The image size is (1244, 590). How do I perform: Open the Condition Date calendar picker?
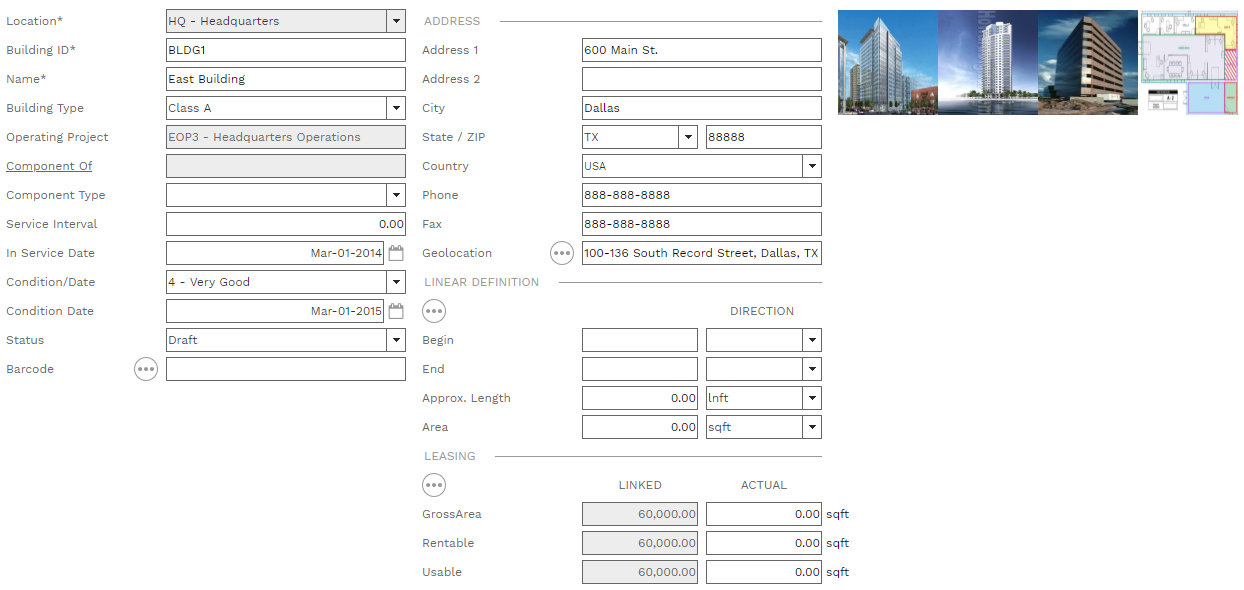pos(396,311)
